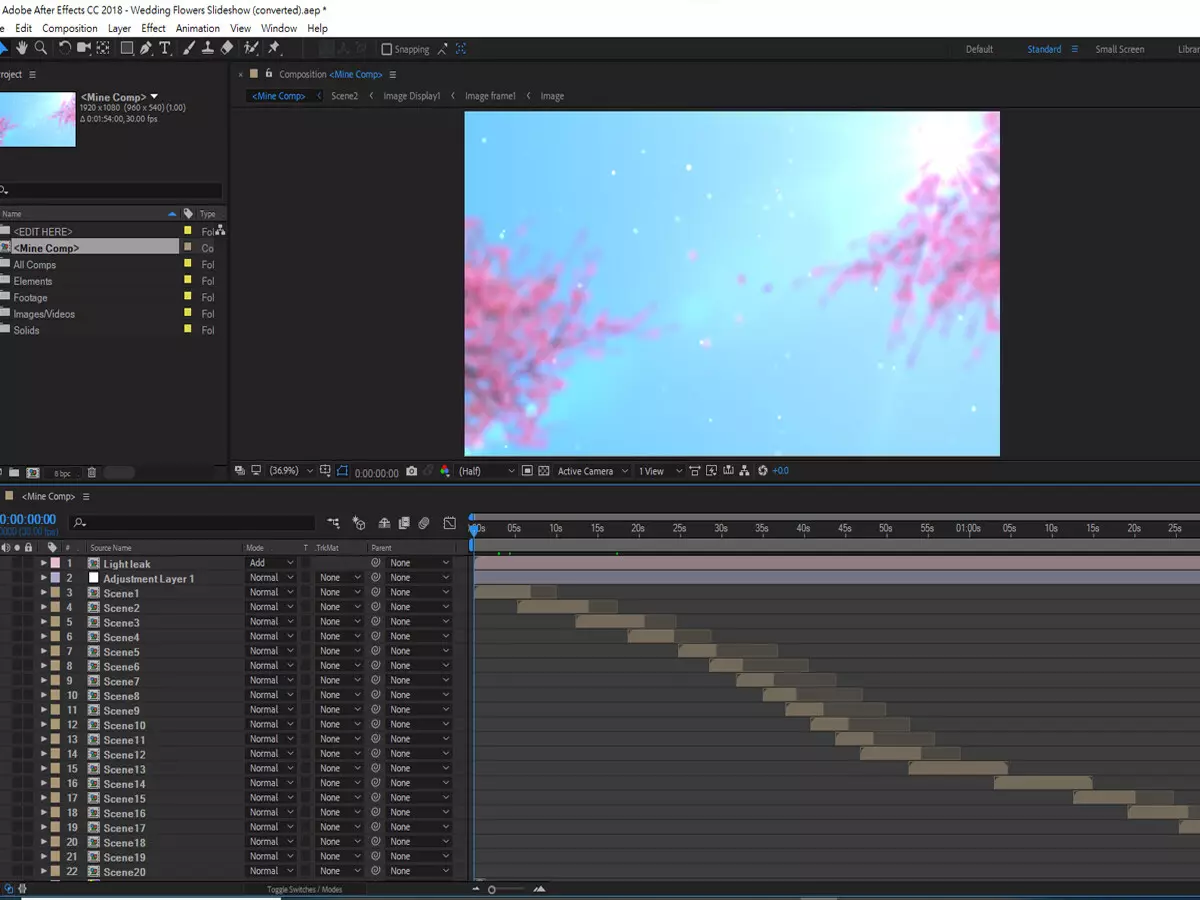
Task: Expand the Scene1 layer properties
Action: point(44,593)
